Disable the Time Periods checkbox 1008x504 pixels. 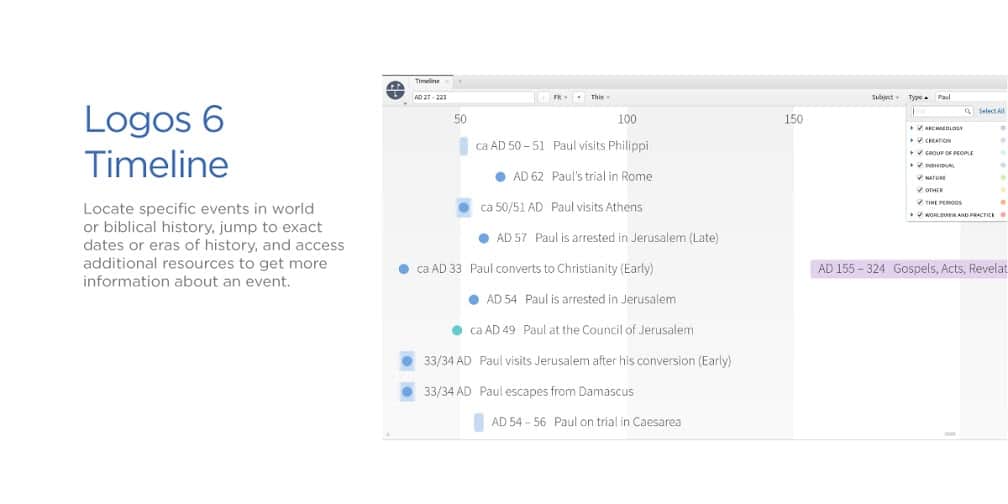(920, 203)
